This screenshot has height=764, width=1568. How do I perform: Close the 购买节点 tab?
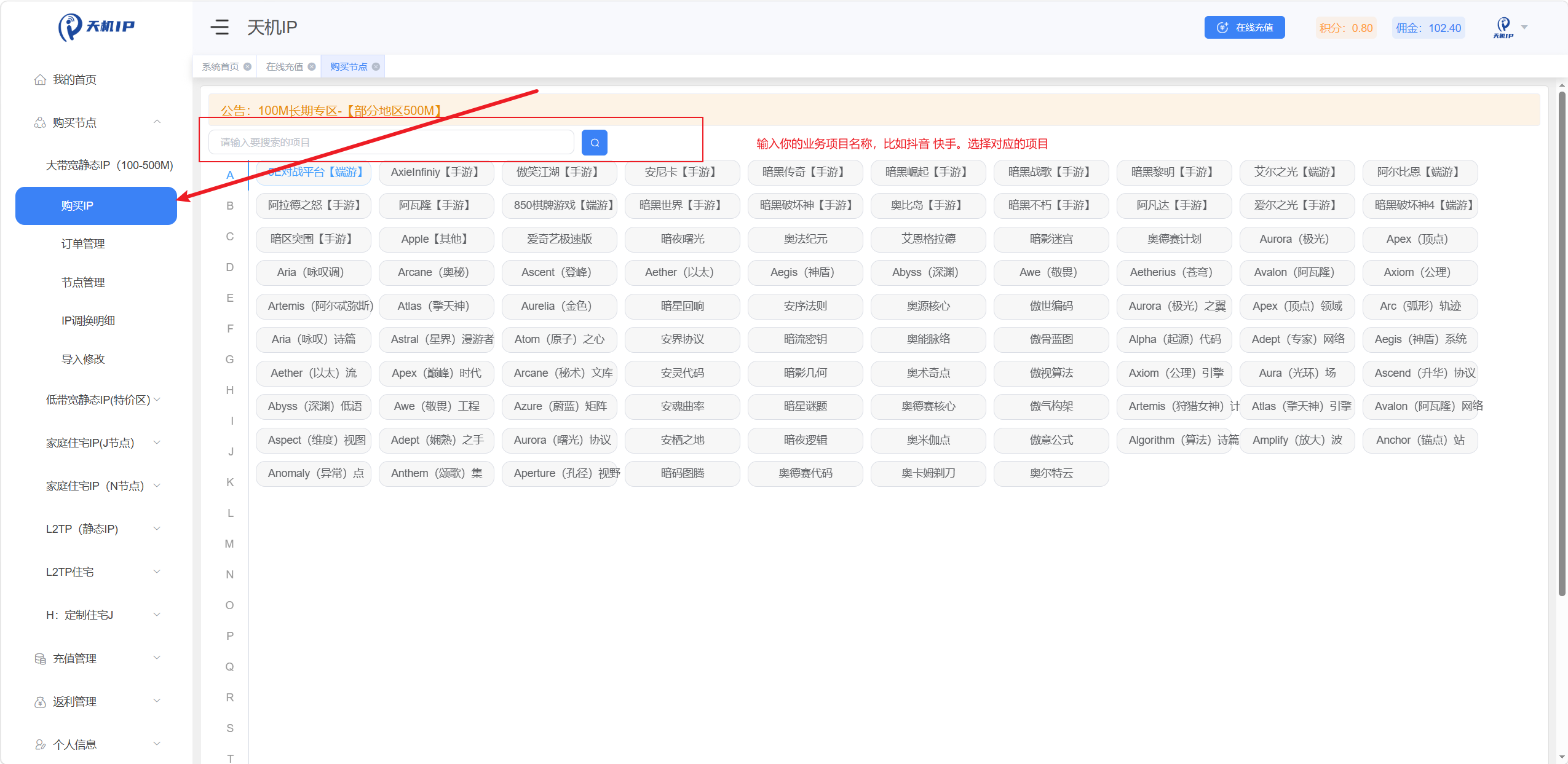coord(376,67)
